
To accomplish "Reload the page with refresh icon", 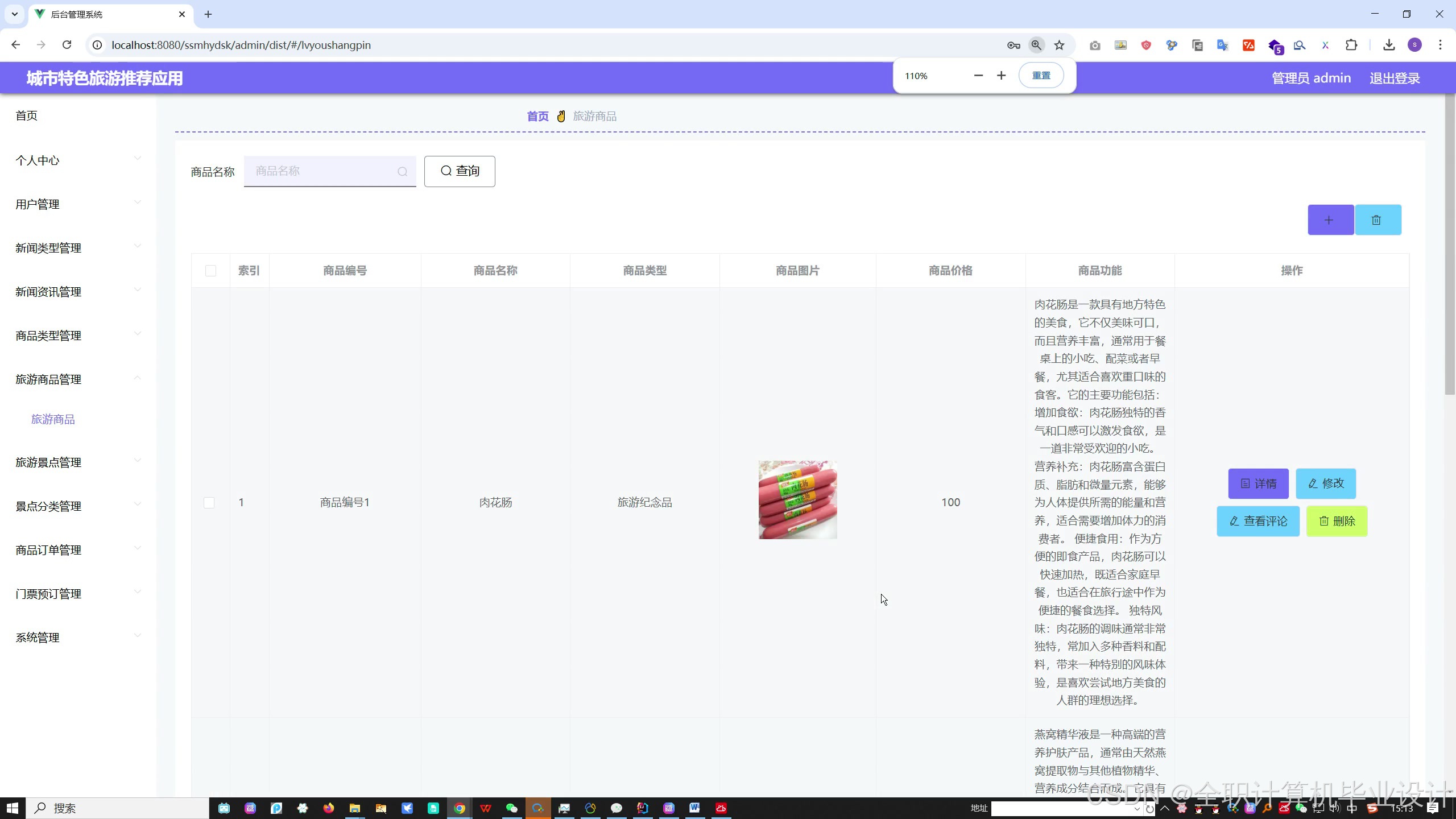I will click(x=67, y=45).
